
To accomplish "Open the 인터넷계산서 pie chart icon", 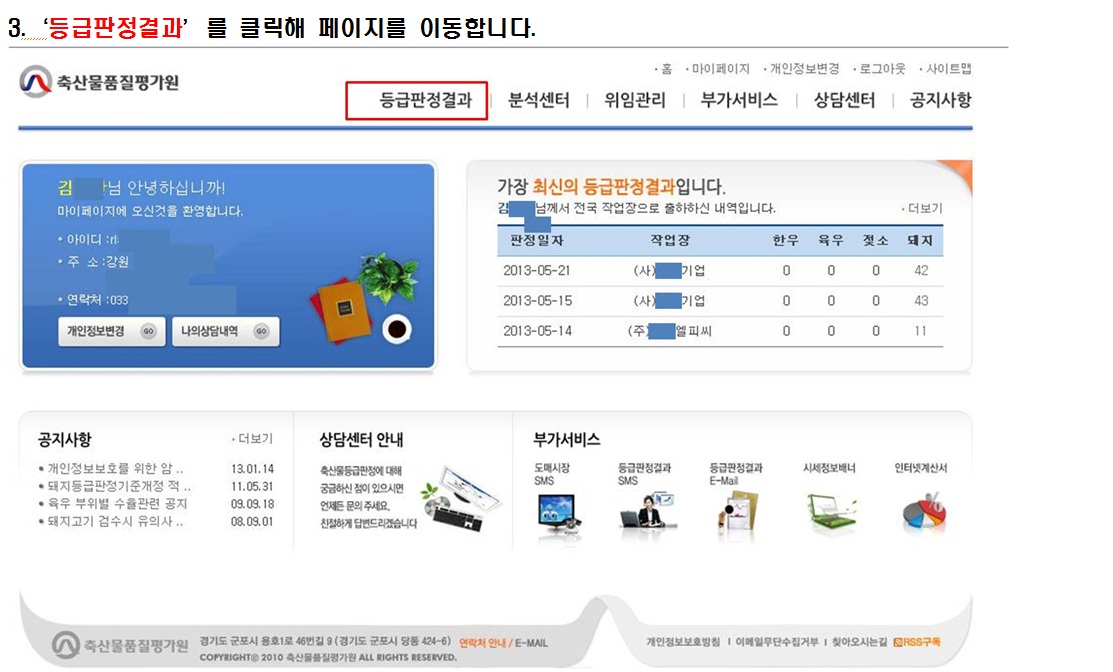I will [920, 510].
